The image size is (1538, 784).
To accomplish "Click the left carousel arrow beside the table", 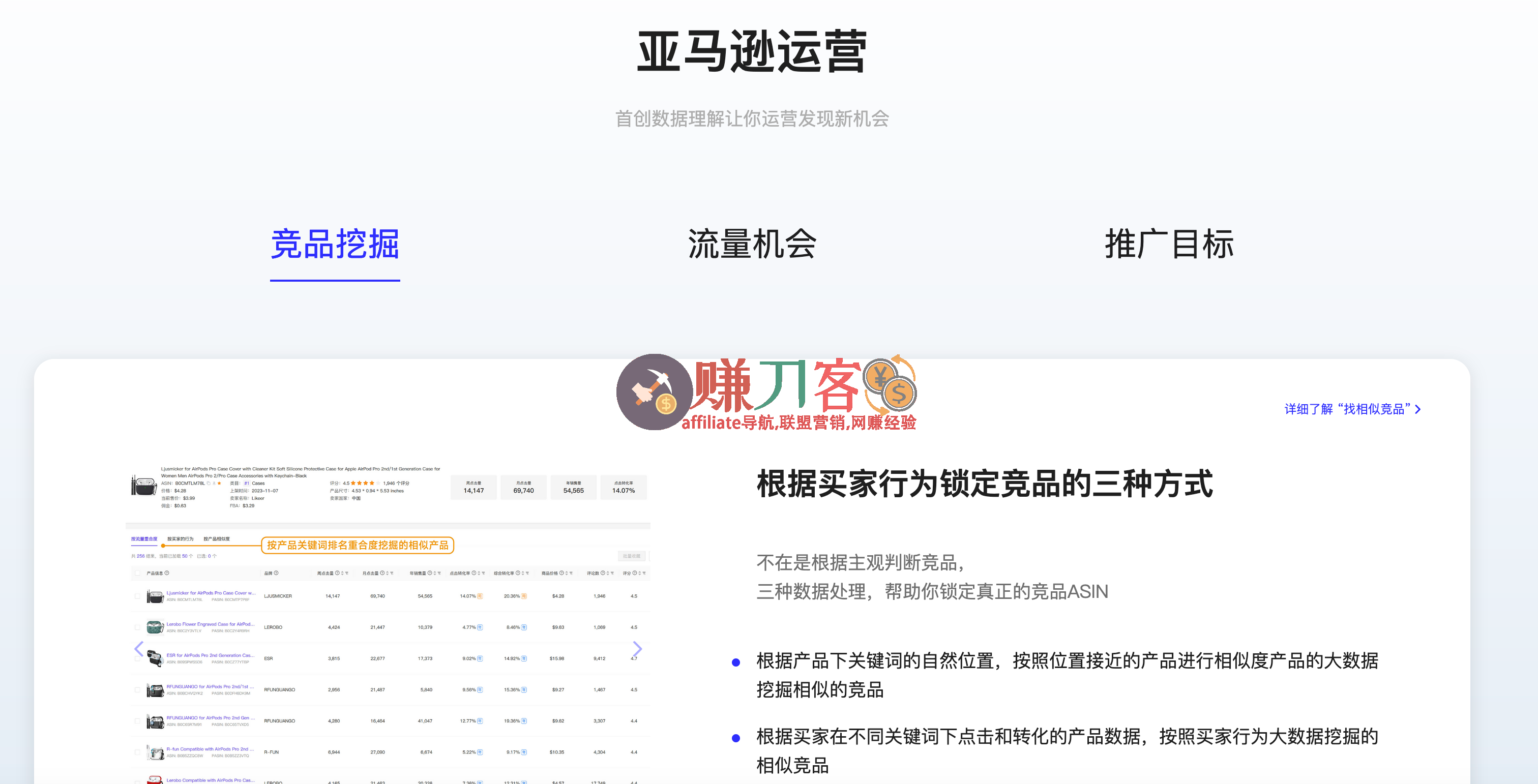I will (138, 649).
